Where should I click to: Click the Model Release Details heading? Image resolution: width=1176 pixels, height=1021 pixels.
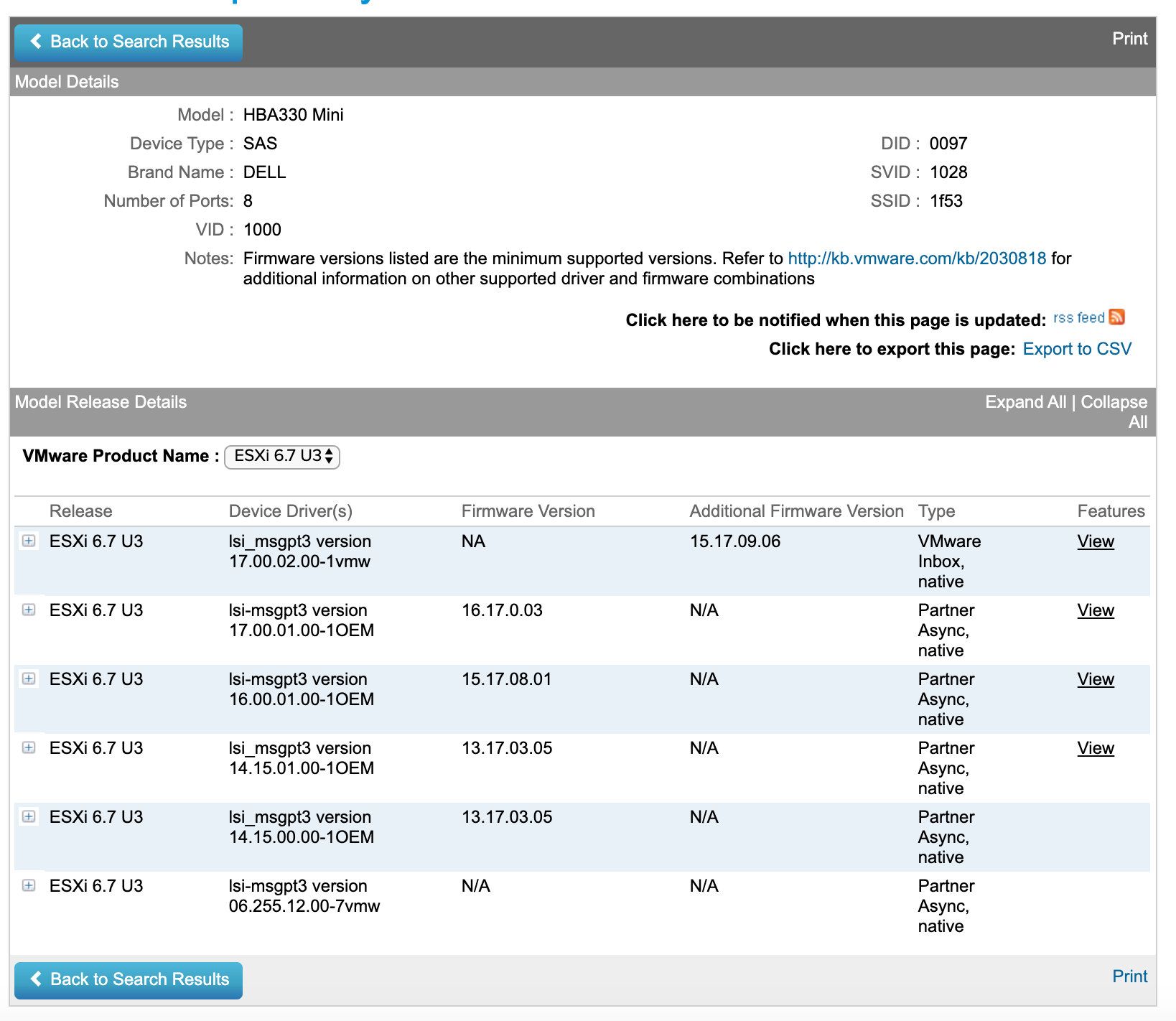(101, 402)
